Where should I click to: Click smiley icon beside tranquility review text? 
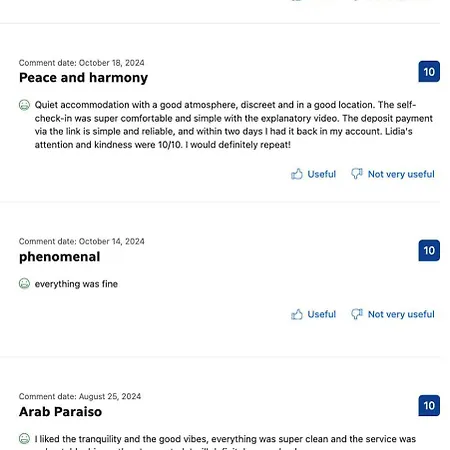[24, 439]
